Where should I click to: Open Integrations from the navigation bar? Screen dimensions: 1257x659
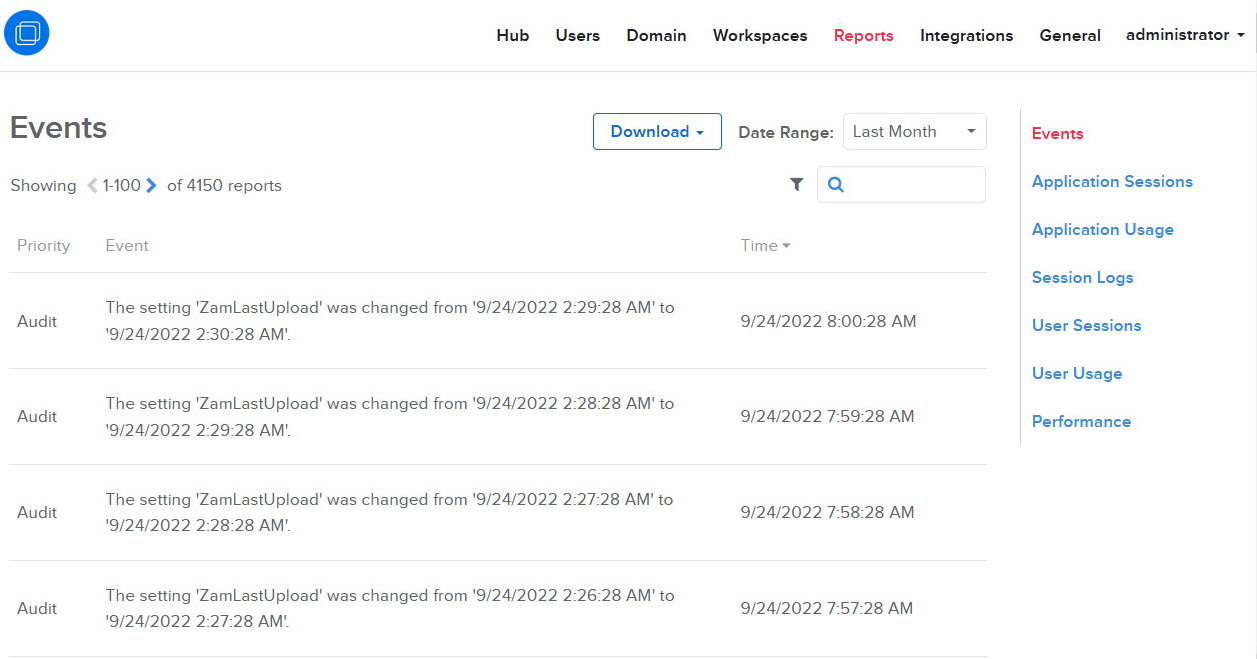tap(966, 36)
